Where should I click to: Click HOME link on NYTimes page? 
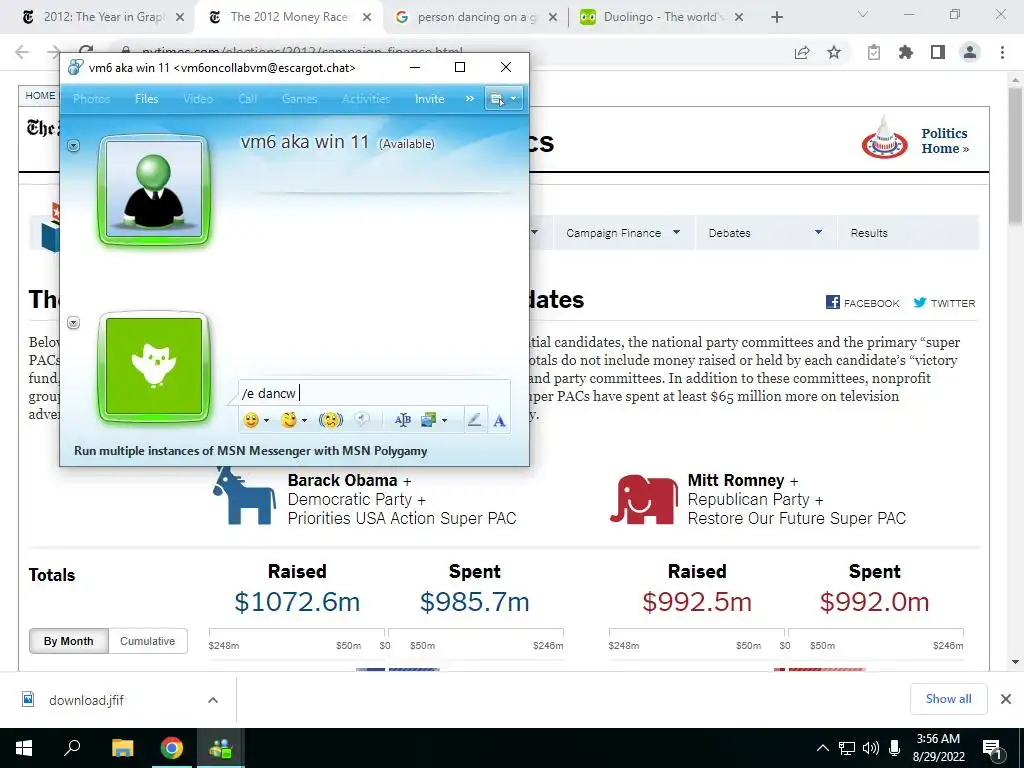pos(40,95)
